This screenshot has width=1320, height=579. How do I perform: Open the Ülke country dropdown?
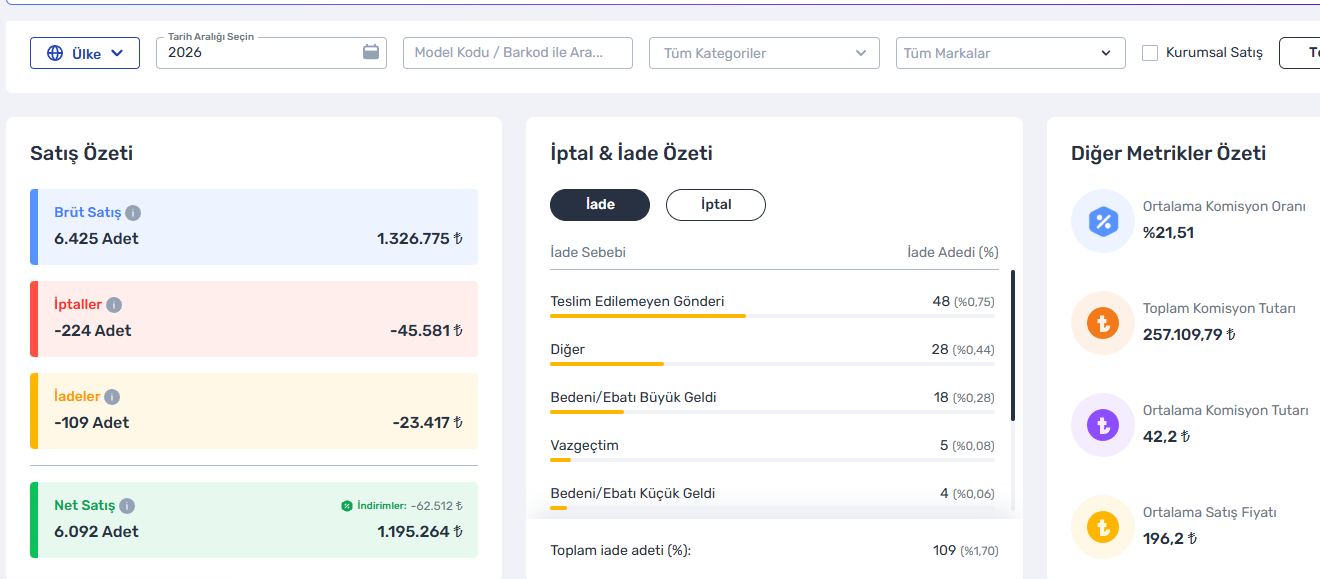[85, 53]
